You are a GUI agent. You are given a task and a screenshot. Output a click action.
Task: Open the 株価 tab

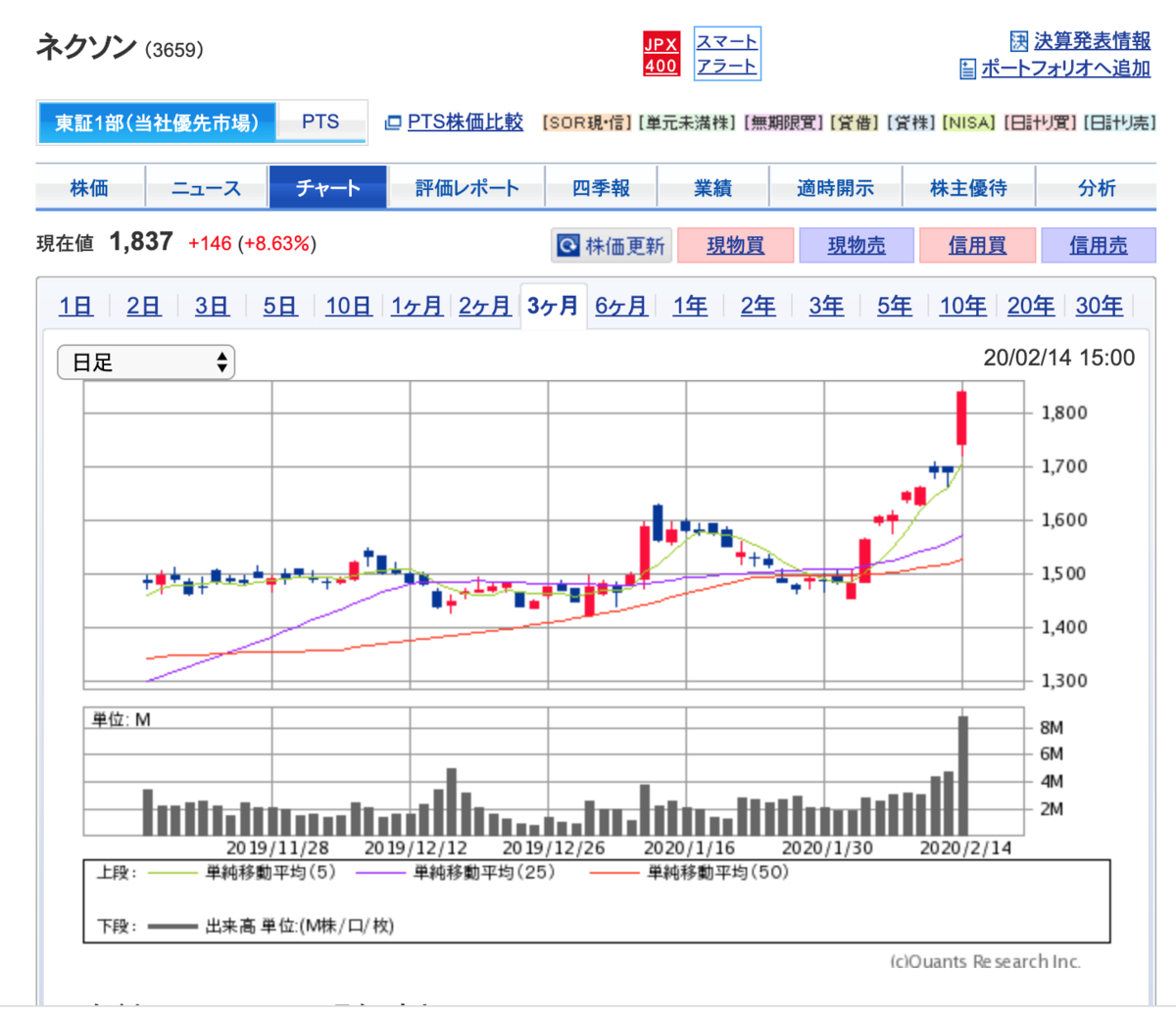(90, 188)
